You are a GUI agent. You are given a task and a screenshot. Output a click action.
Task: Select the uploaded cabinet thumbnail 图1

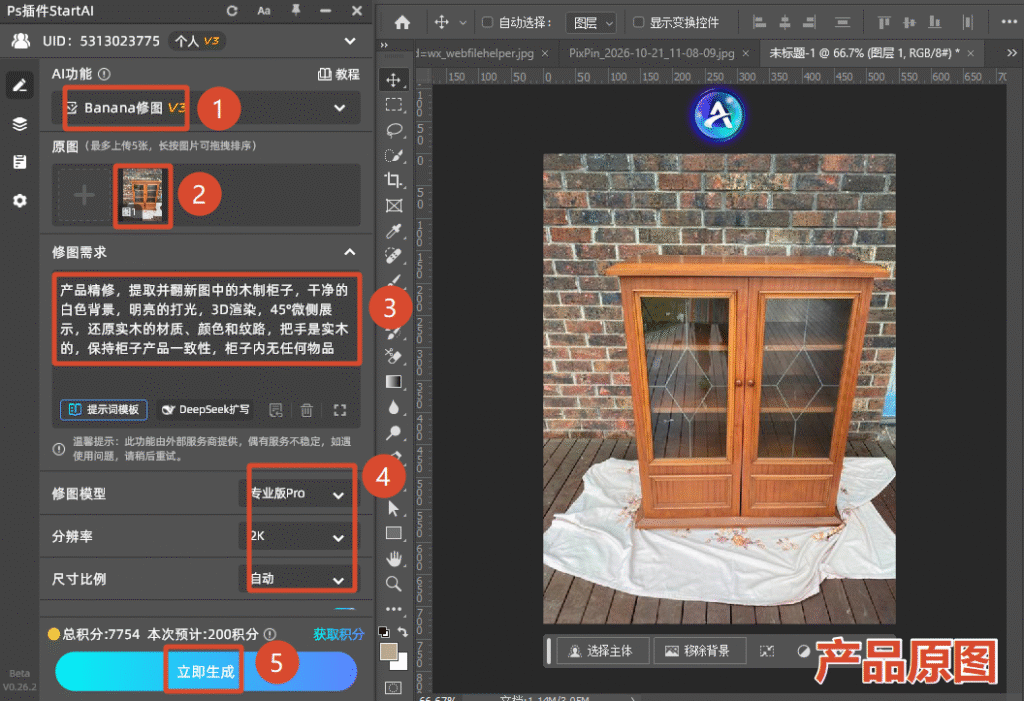tap(142, 194)
